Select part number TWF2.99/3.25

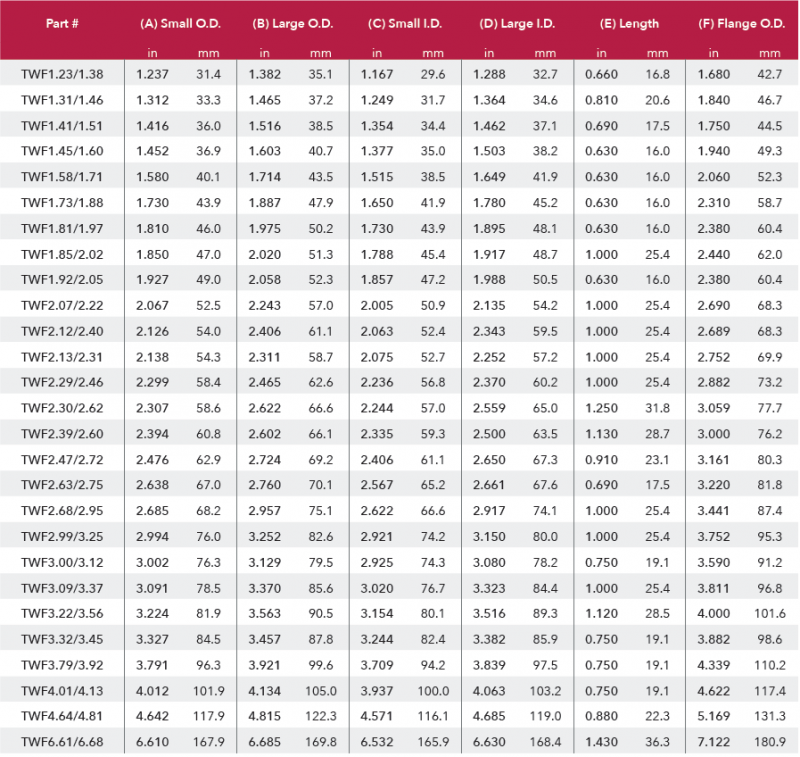point(62,536)
